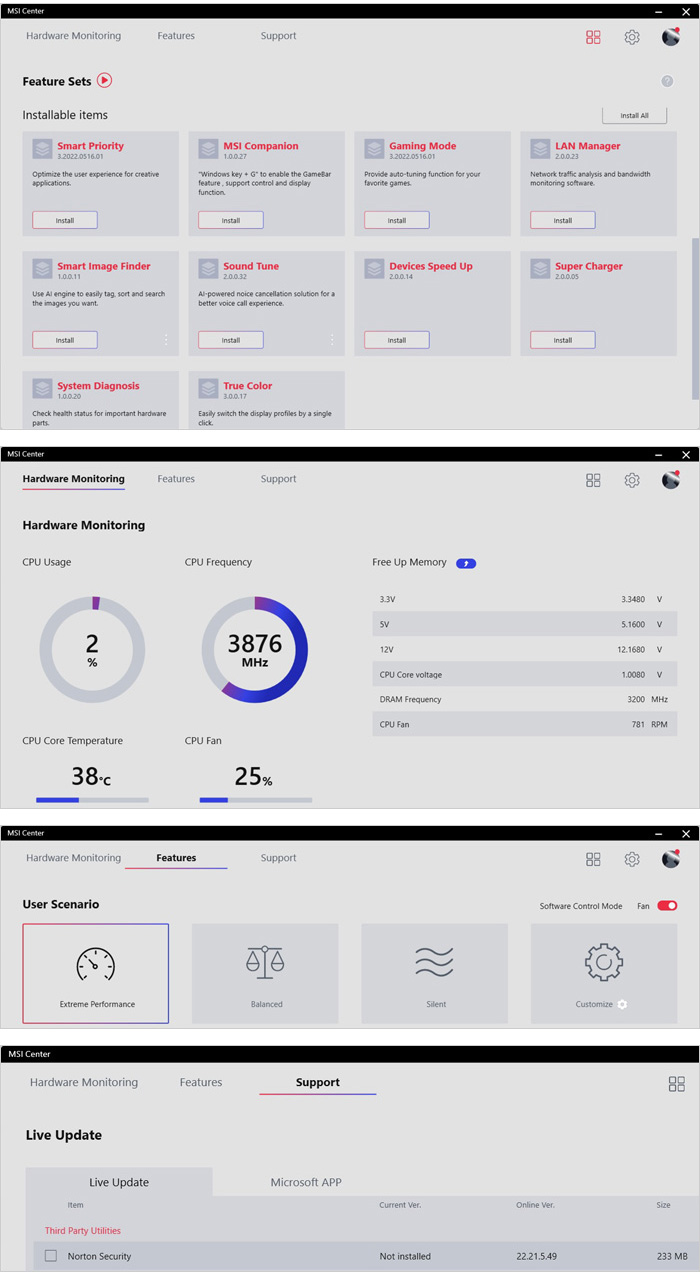700x1278 pixels.
Task: Install Smart Priority
Action: pos(65,220)
